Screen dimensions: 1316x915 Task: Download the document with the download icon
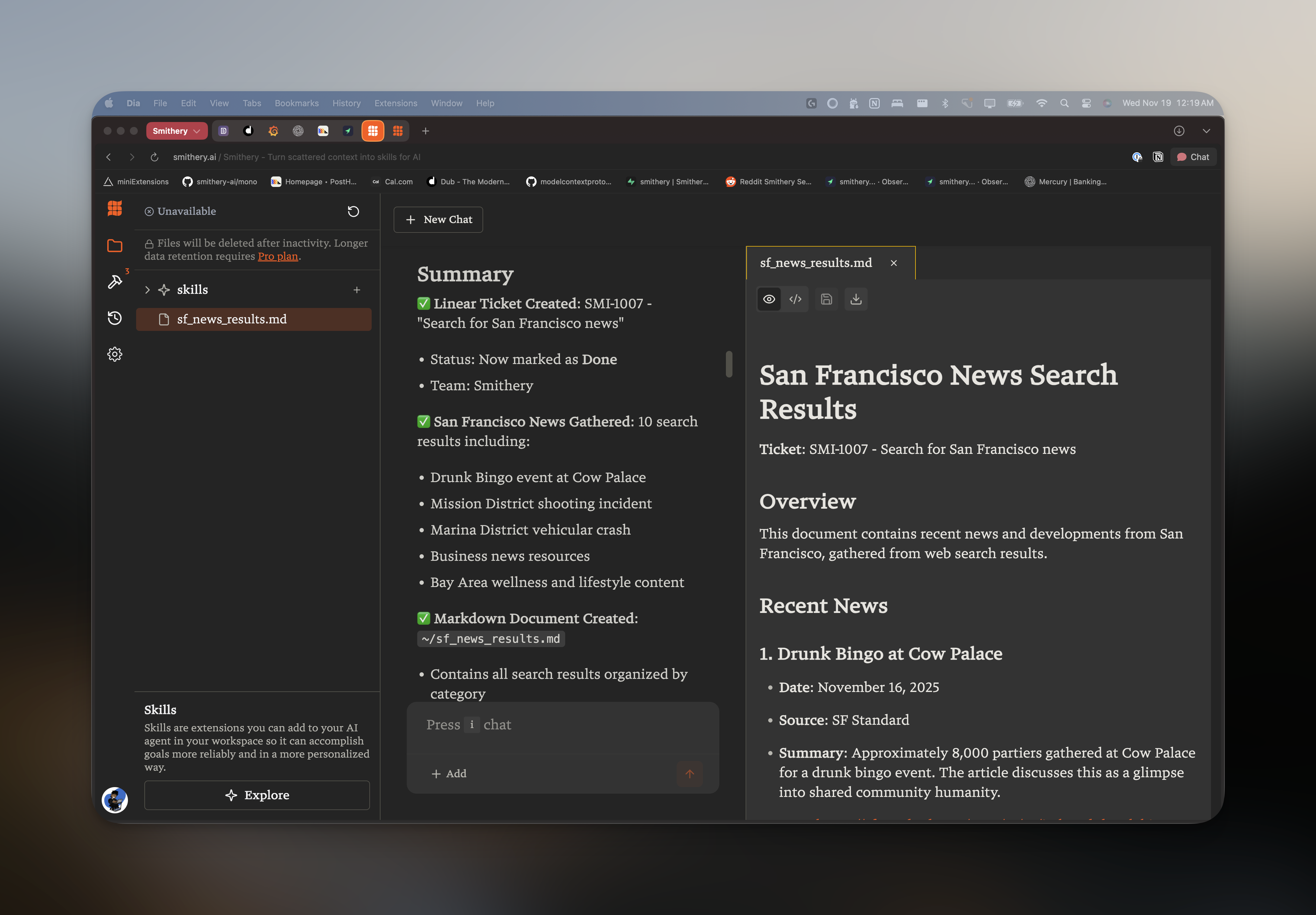[856, 299]
